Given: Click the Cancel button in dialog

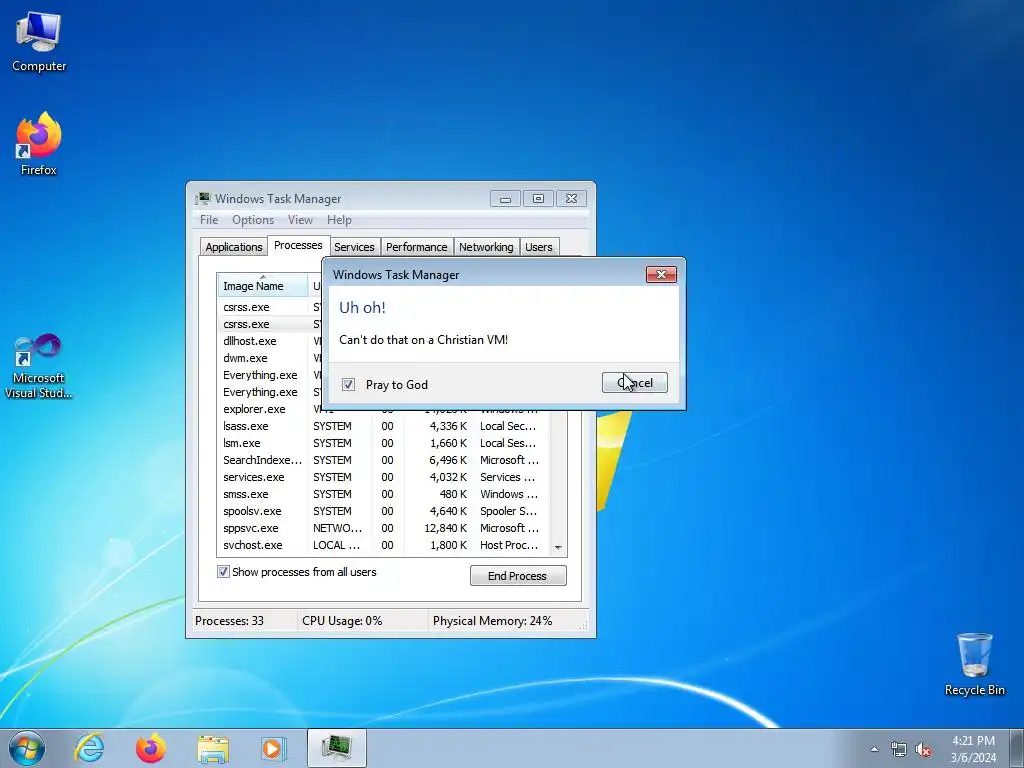Looking at the screenshot, I should point(635,383).
